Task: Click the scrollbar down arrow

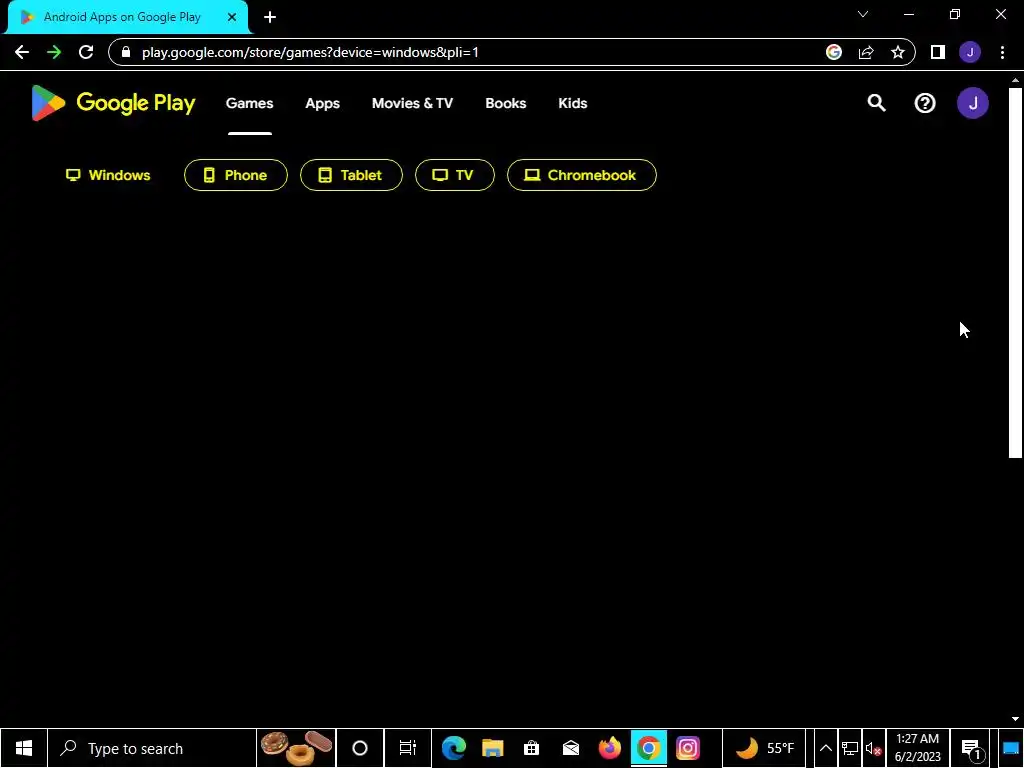Action: pos(1015,719)
